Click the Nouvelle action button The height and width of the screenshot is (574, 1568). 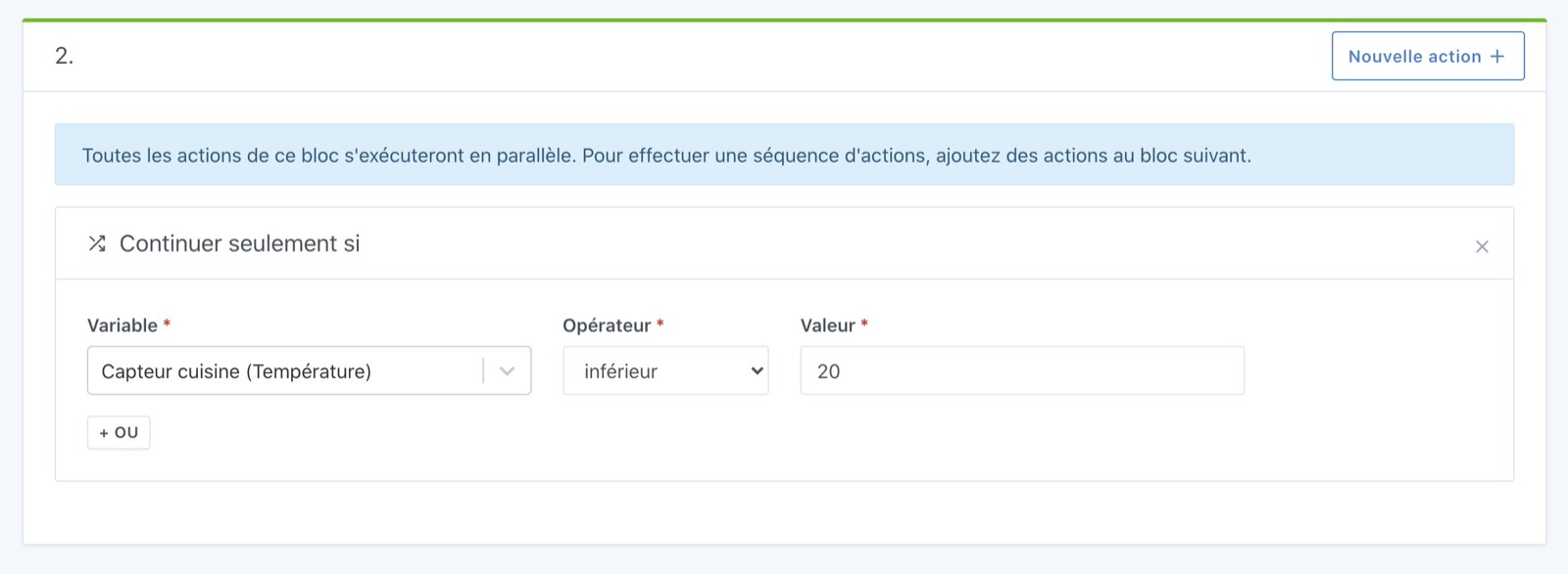coord(1427,56)
